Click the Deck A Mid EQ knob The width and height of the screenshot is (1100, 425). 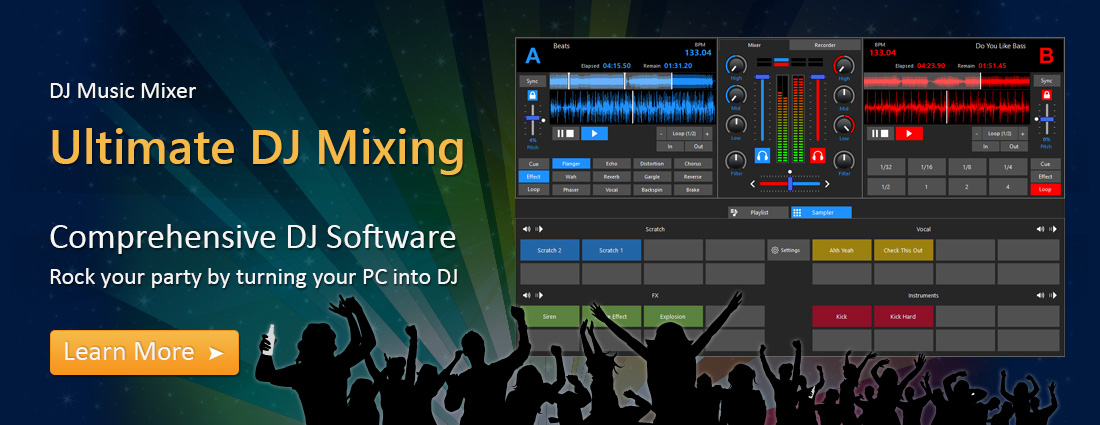point(736,95)
